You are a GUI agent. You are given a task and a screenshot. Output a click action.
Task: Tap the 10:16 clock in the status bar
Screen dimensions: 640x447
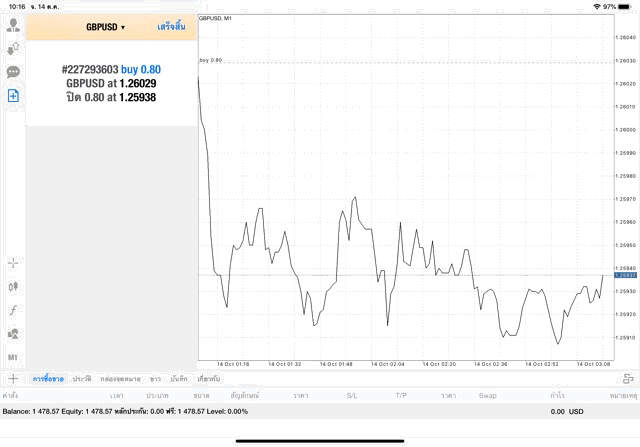(x=17, y=7)
